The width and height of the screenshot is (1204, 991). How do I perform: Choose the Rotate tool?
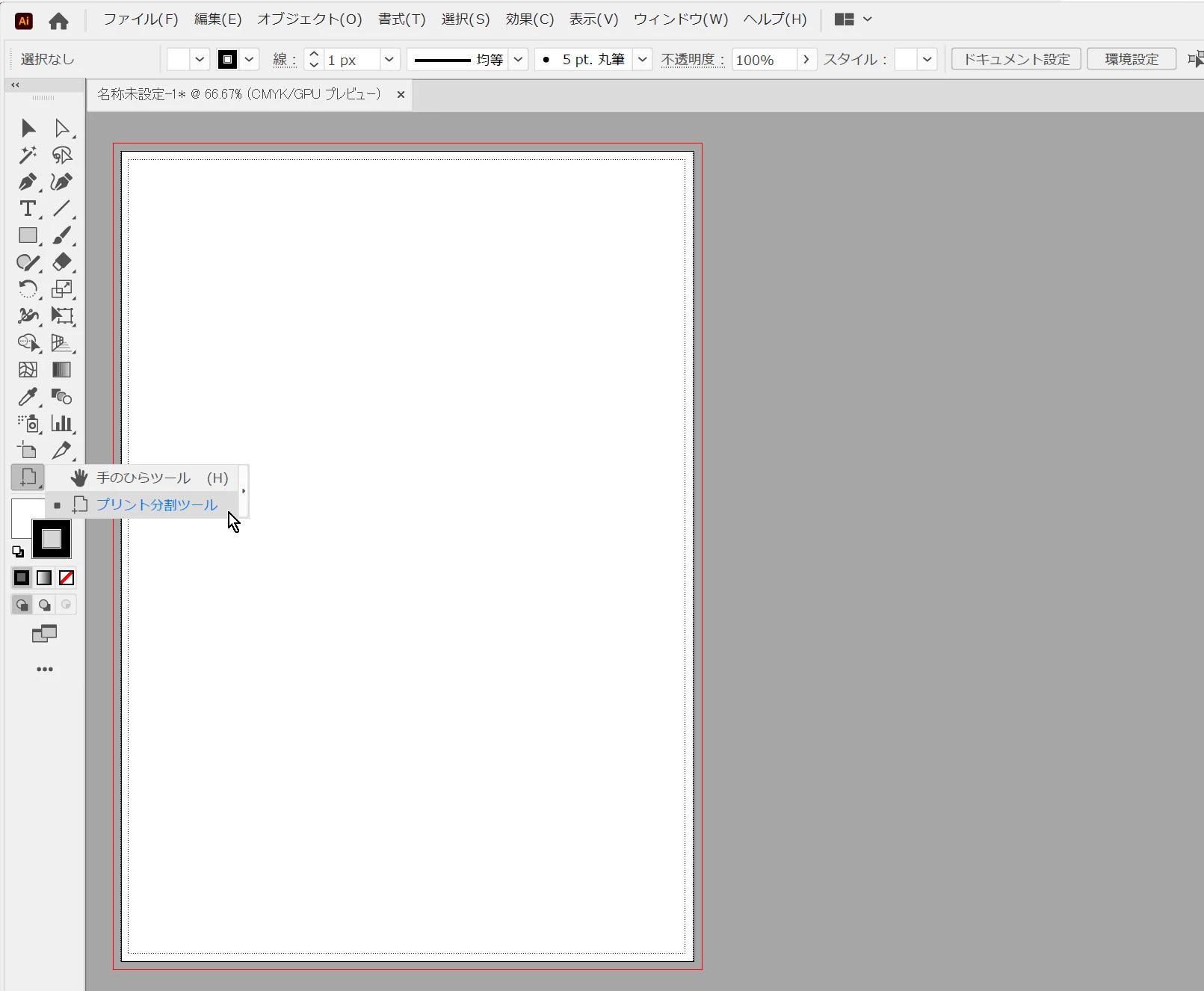(x=28, y=289)
